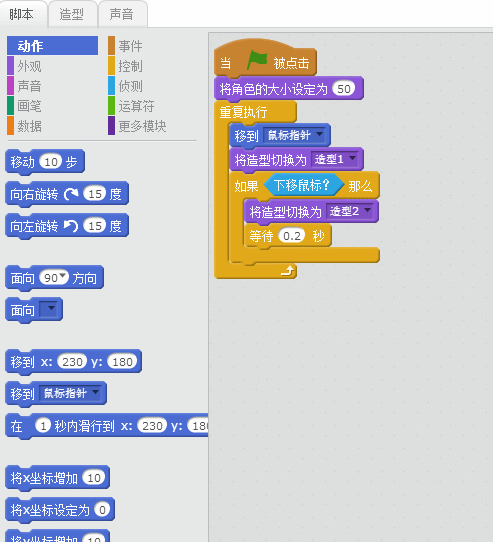Open the 声音 tab at top
493x542 pixels.
point(122,15)
